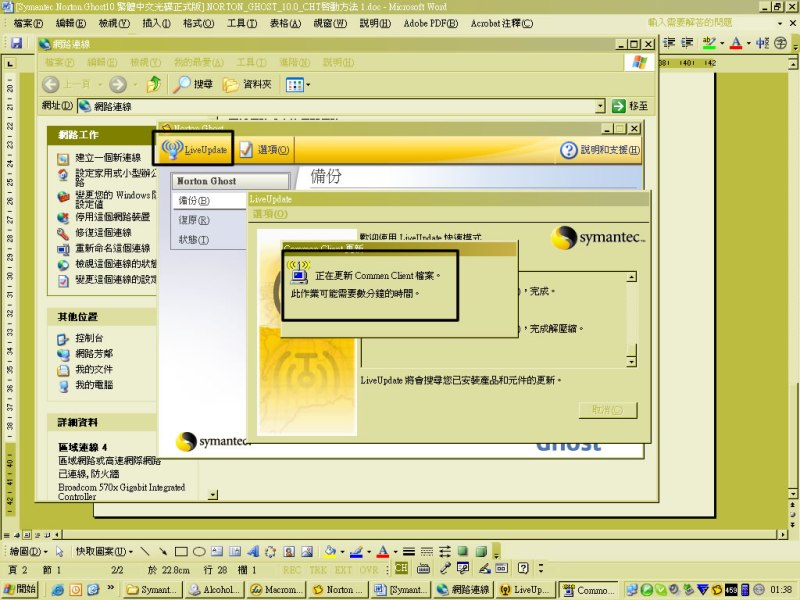This screenshot has height=600, width=800.
Task: Click the Line Style icon
Action: point(409,552)
